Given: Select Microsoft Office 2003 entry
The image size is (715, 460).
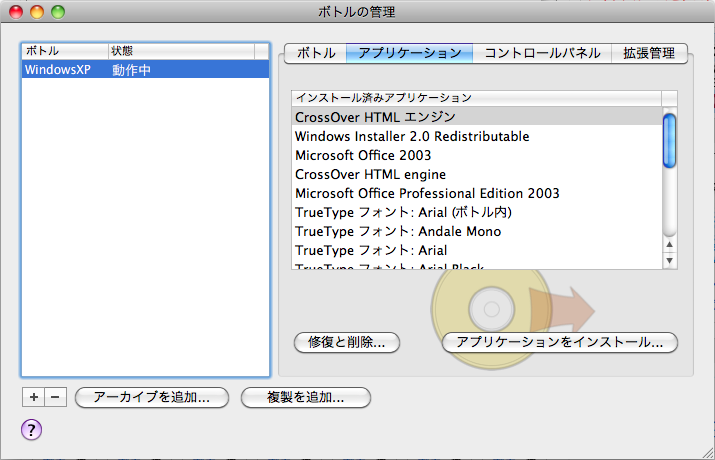Looking at the screenshot, I should click(477, 155).
